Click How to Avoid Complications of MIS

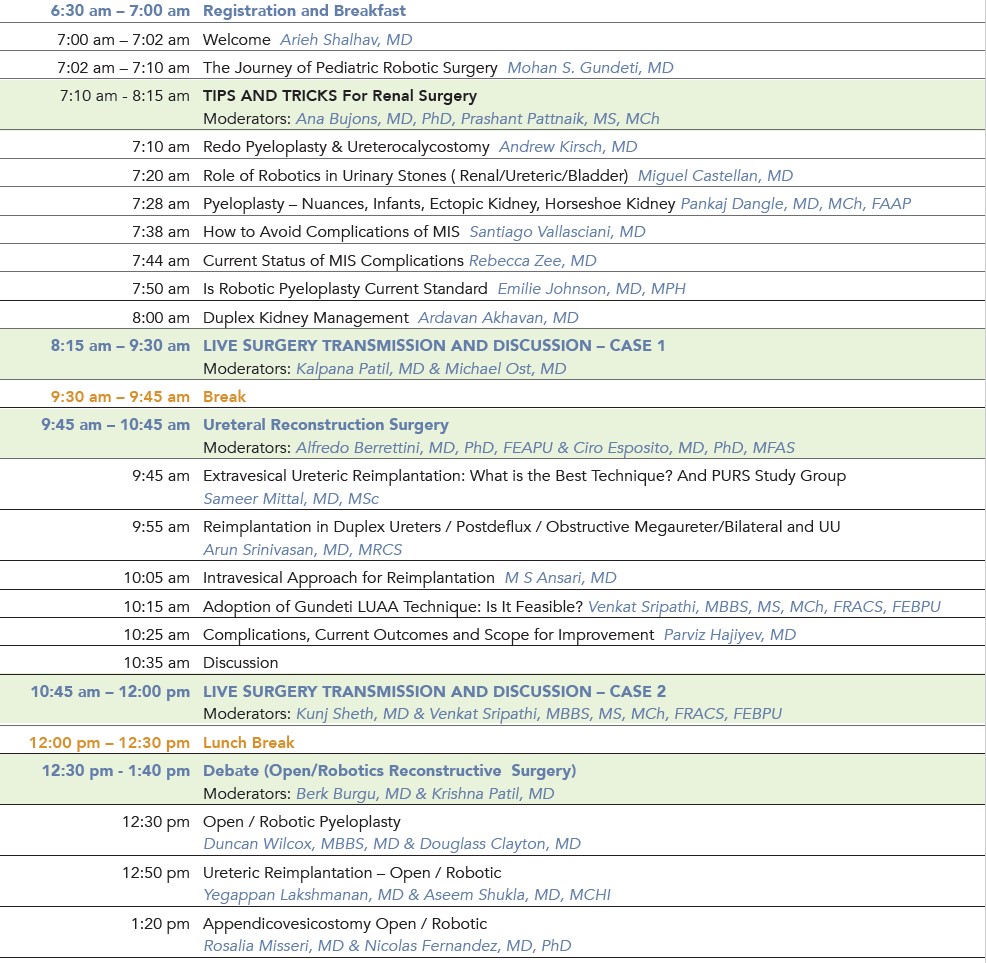(x=331, y=232)
